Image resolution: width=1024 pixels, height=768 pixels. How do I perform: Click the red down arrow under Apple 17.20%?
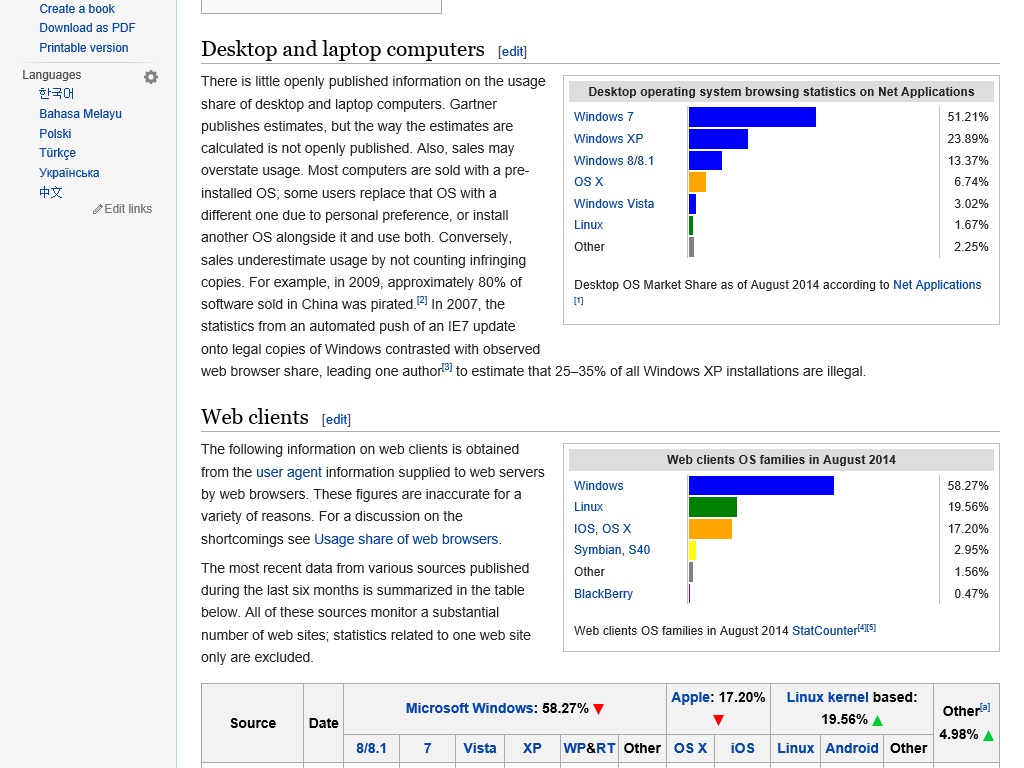click(x=718, y=720)
